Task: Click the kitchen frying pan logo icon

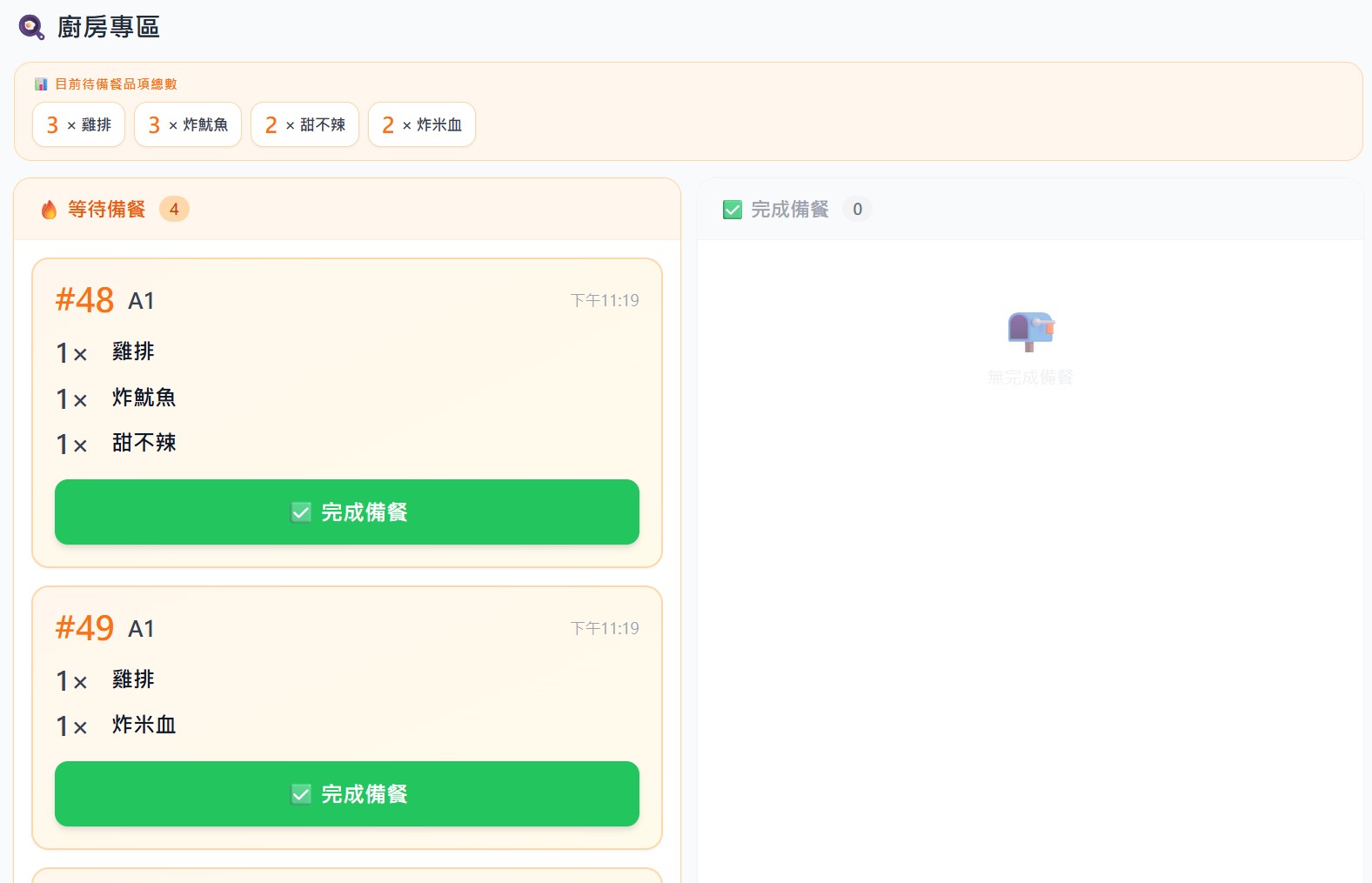Action: click(x=31, y=27)
